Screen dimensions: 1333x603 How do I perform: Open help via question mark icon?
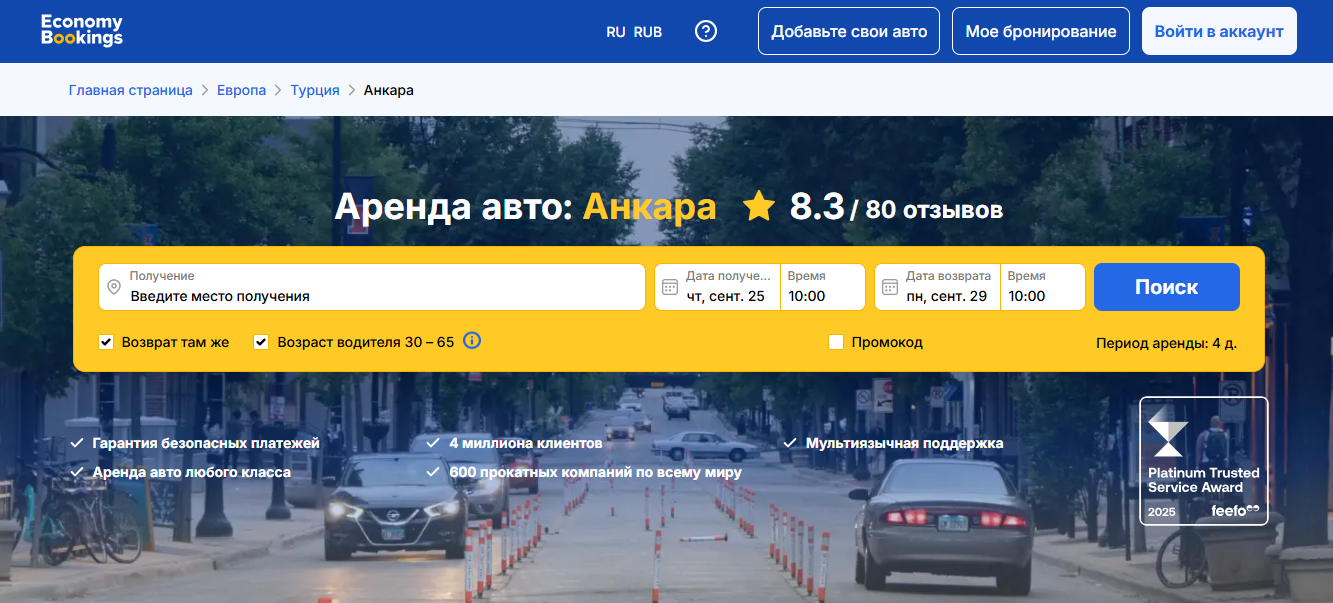pyautogui.click(x=706, y=31)
